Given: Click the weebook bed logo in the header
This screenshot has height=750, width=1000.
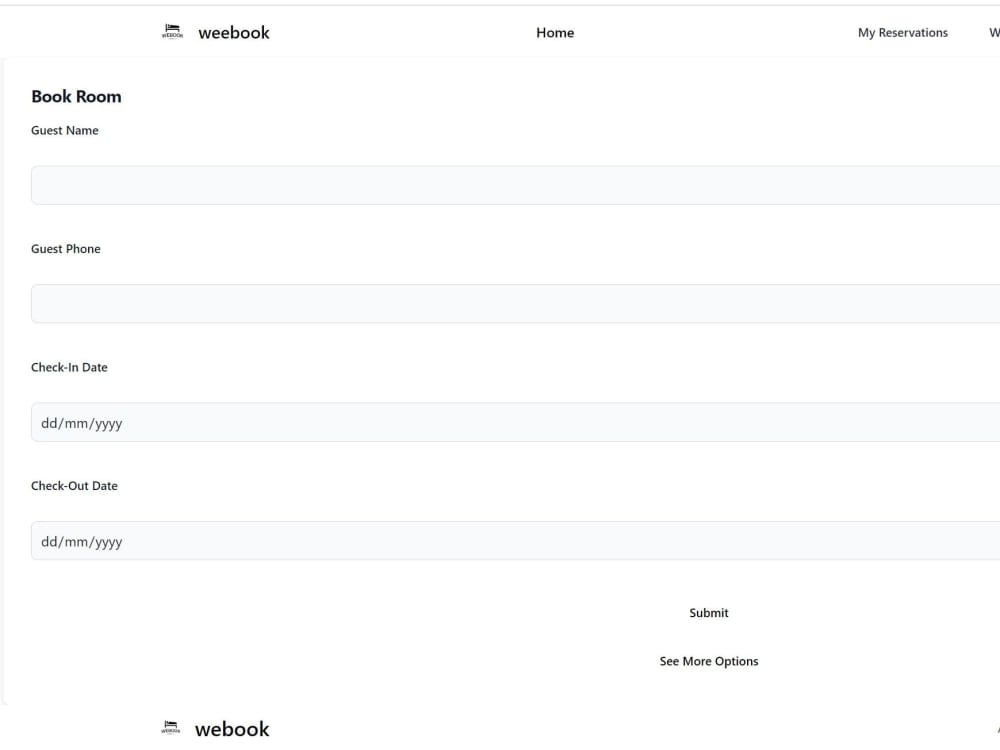Looking at the screenshot, I should [x=171, y=31].
